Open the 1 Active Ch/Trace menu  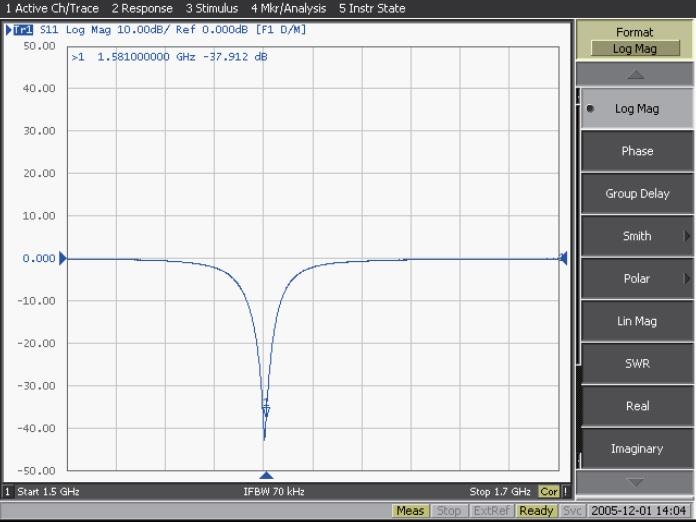point(52,8)
